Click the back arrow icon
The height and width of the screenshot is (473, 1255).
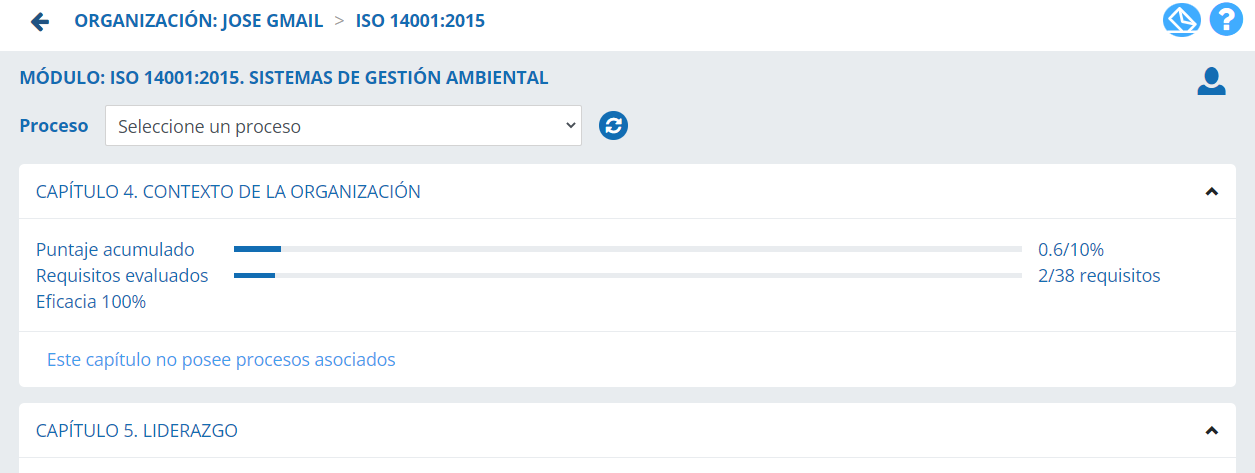40,21
